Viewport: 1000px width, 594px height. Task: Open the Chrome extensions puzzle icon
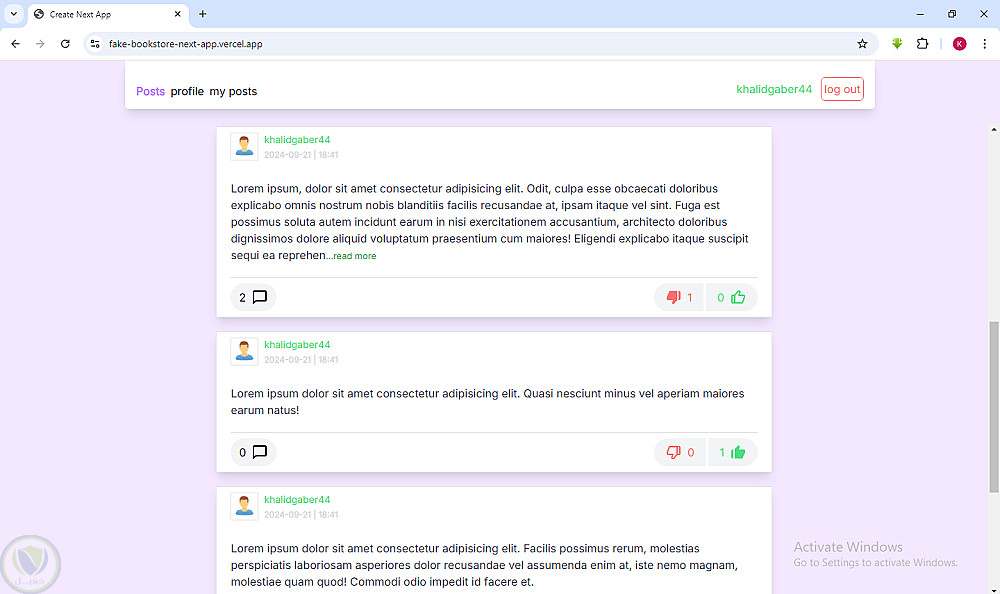pyautogui.click(x=922, y=44)
